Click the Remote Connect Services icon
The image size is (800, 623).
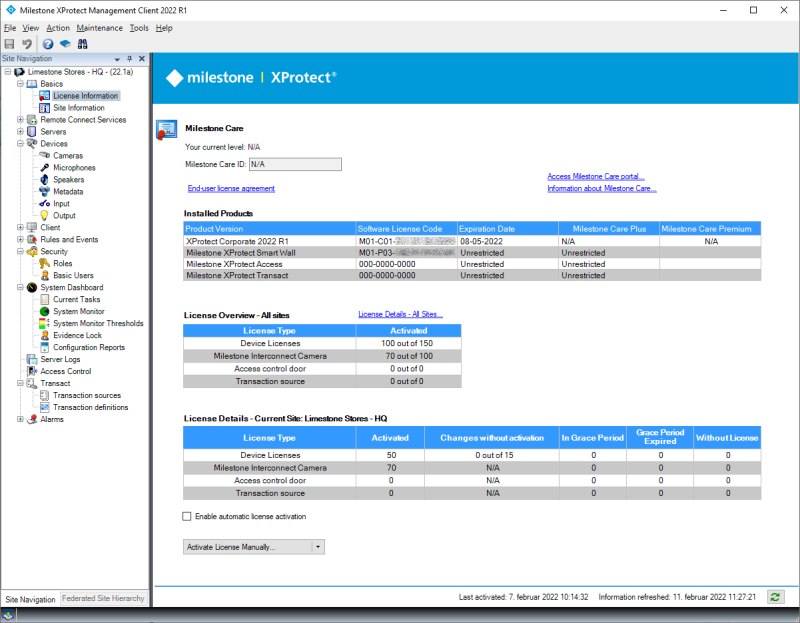point(32,120)
